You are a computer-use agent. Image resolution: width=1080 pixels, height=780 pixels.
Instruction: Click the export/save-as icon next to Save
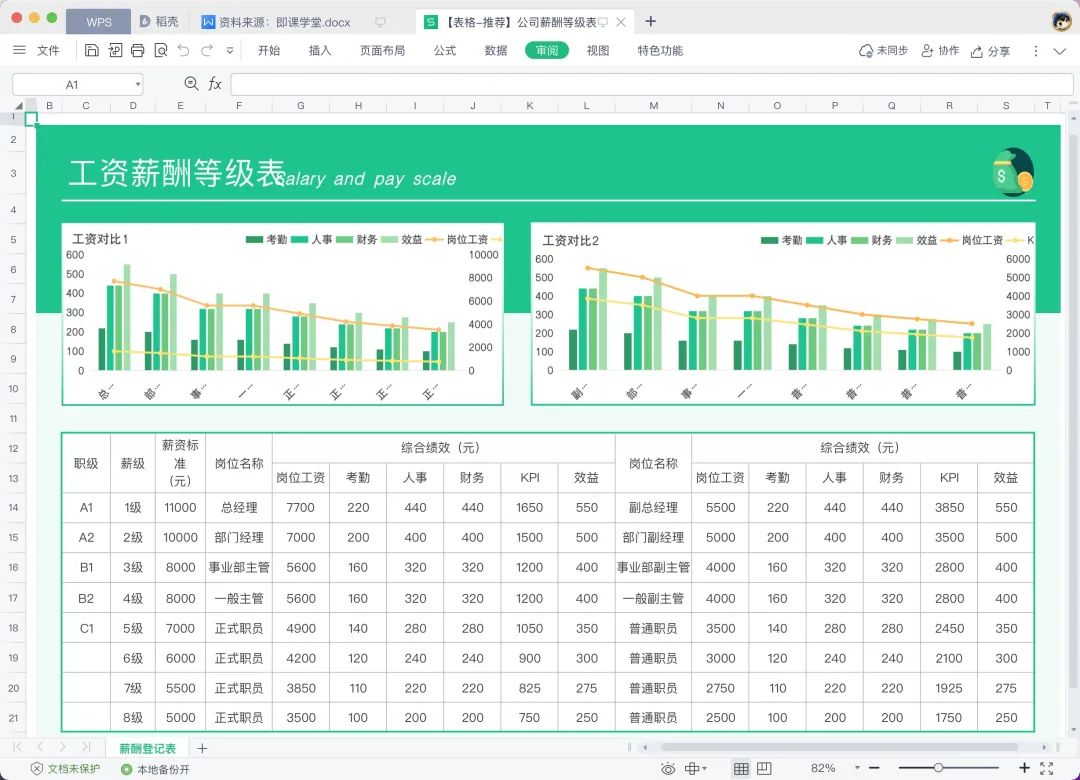click(x=115, y=50)
